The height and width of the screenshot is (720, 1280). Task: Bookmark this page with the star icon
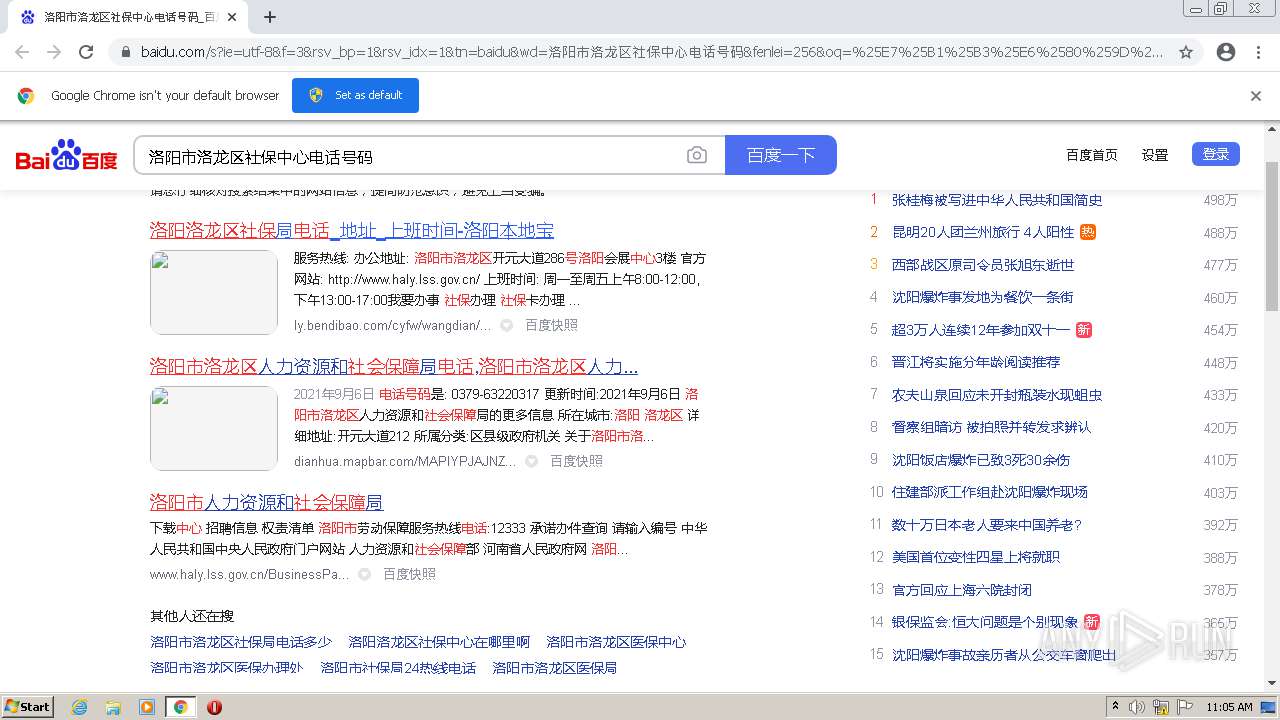1186,52
